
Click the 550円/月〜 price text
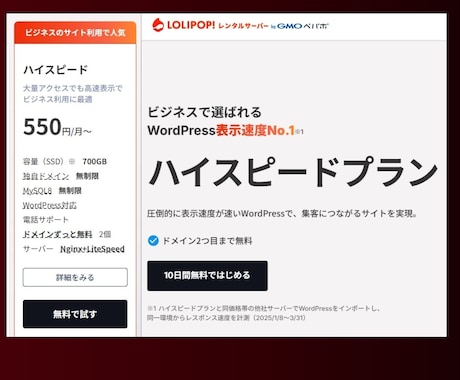pos(57,127)
